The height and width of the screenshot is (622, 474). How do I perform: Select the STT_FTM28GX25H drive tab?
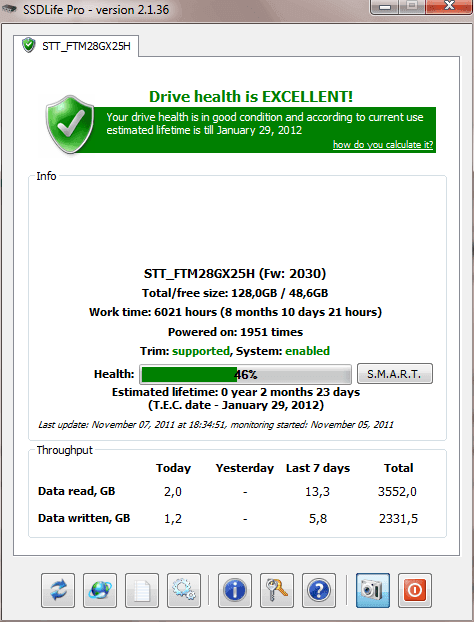point(76,46)
